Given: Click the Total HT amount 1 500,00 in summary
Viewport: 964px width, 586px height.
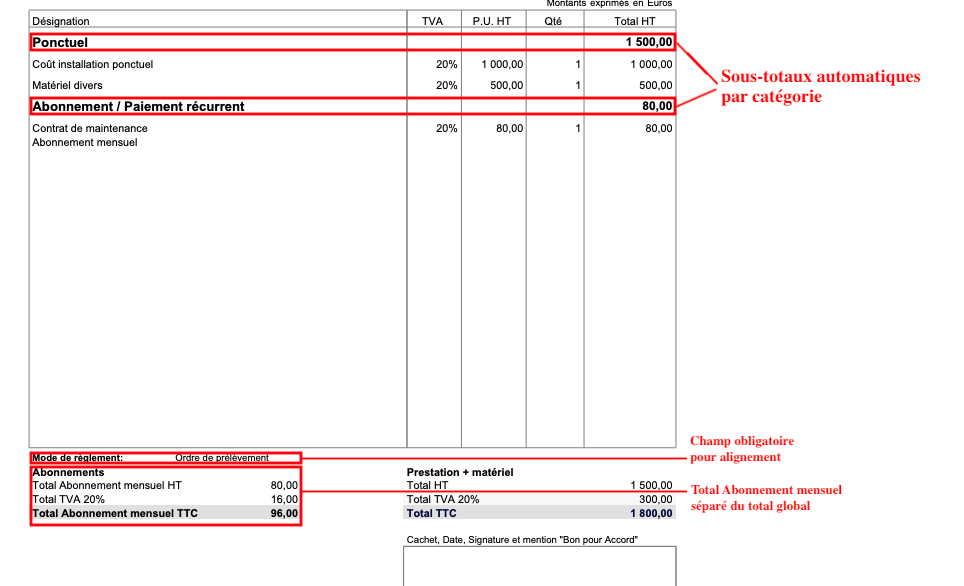Looking at the screenshot, I should (x=651, y=485).
